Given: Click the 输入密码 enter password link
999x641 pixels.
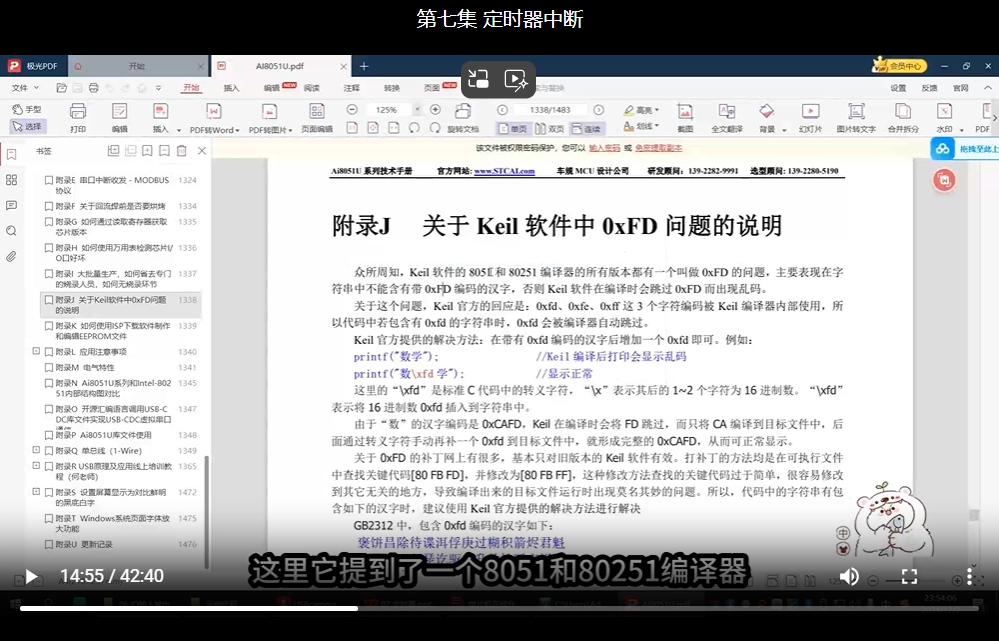Looking at the screenshot, I should click(604, 148).
